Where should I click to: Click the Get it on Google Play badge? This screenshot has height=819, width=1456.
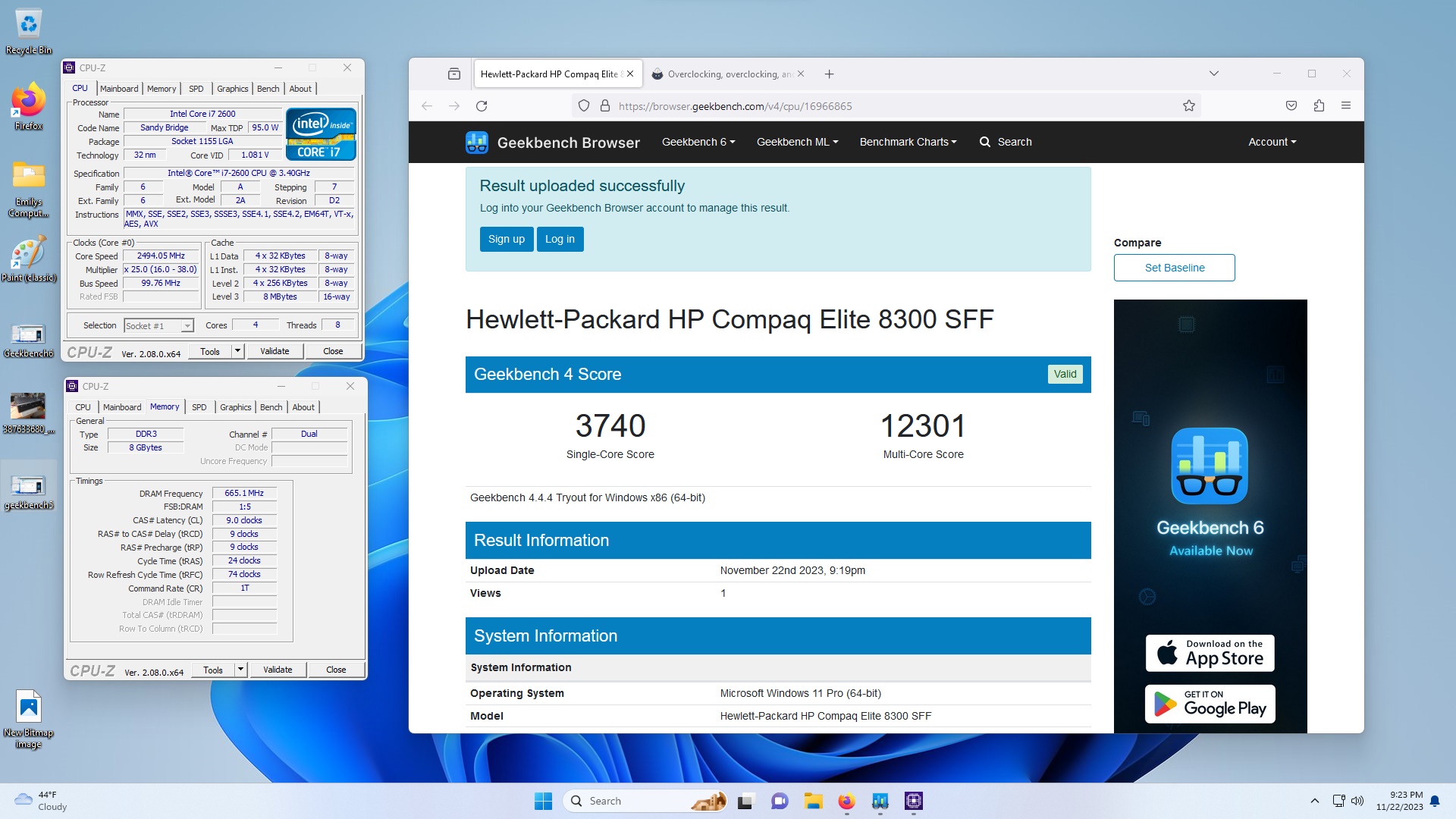click(1210, 704)
